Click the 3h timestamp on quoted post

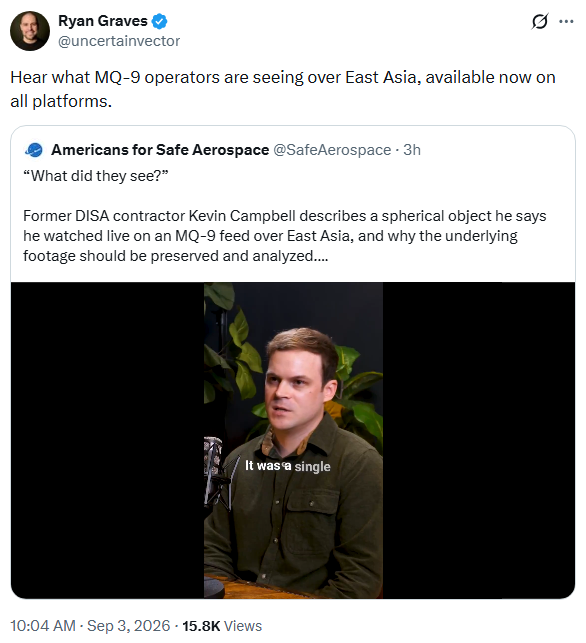412,150
